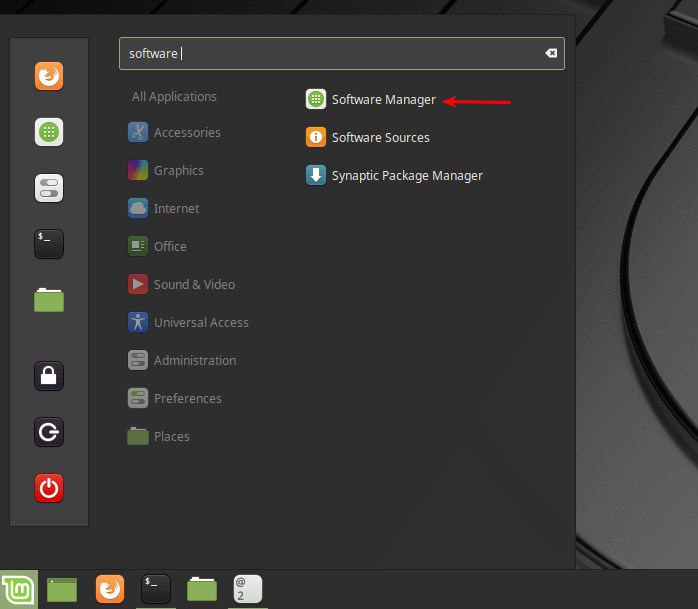Click the Linux Mint menu button on taskbar

(x=17, y=589)
